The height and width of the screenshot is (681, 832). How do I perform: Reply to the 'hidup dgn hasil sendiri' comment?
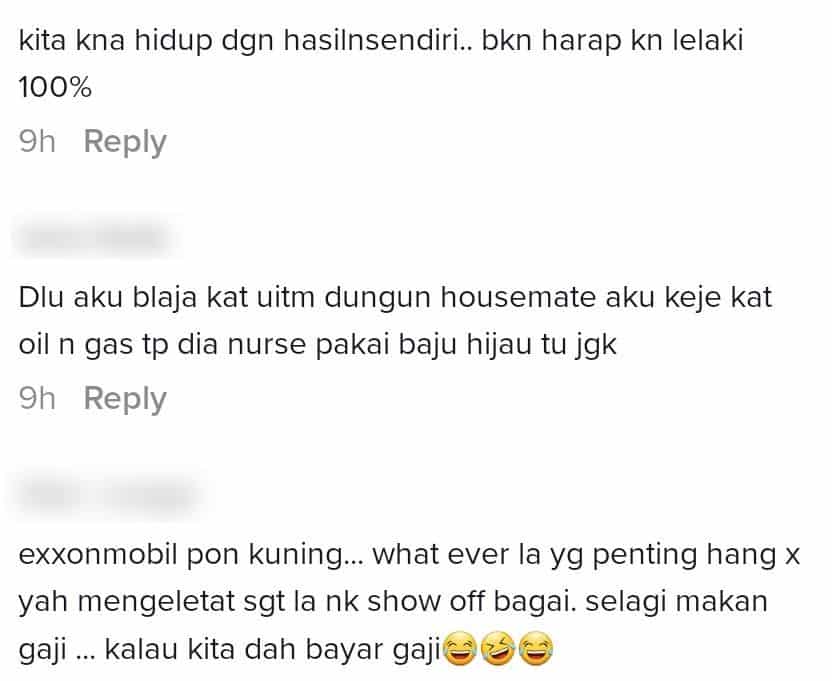point(125,142)
